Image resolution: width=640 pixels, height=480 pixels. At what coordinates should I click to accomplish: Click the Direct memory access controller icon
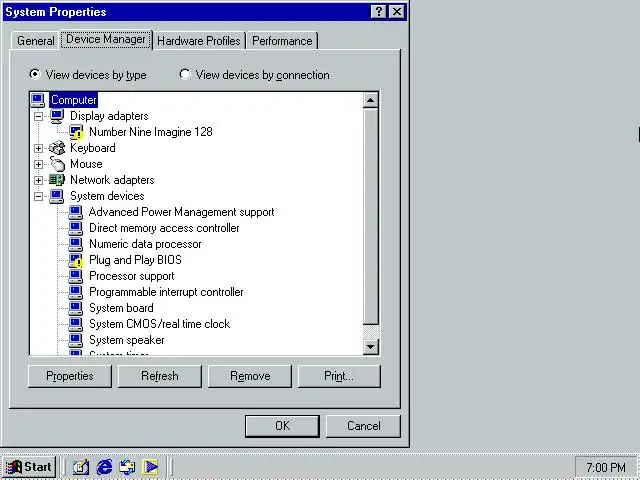76,228
